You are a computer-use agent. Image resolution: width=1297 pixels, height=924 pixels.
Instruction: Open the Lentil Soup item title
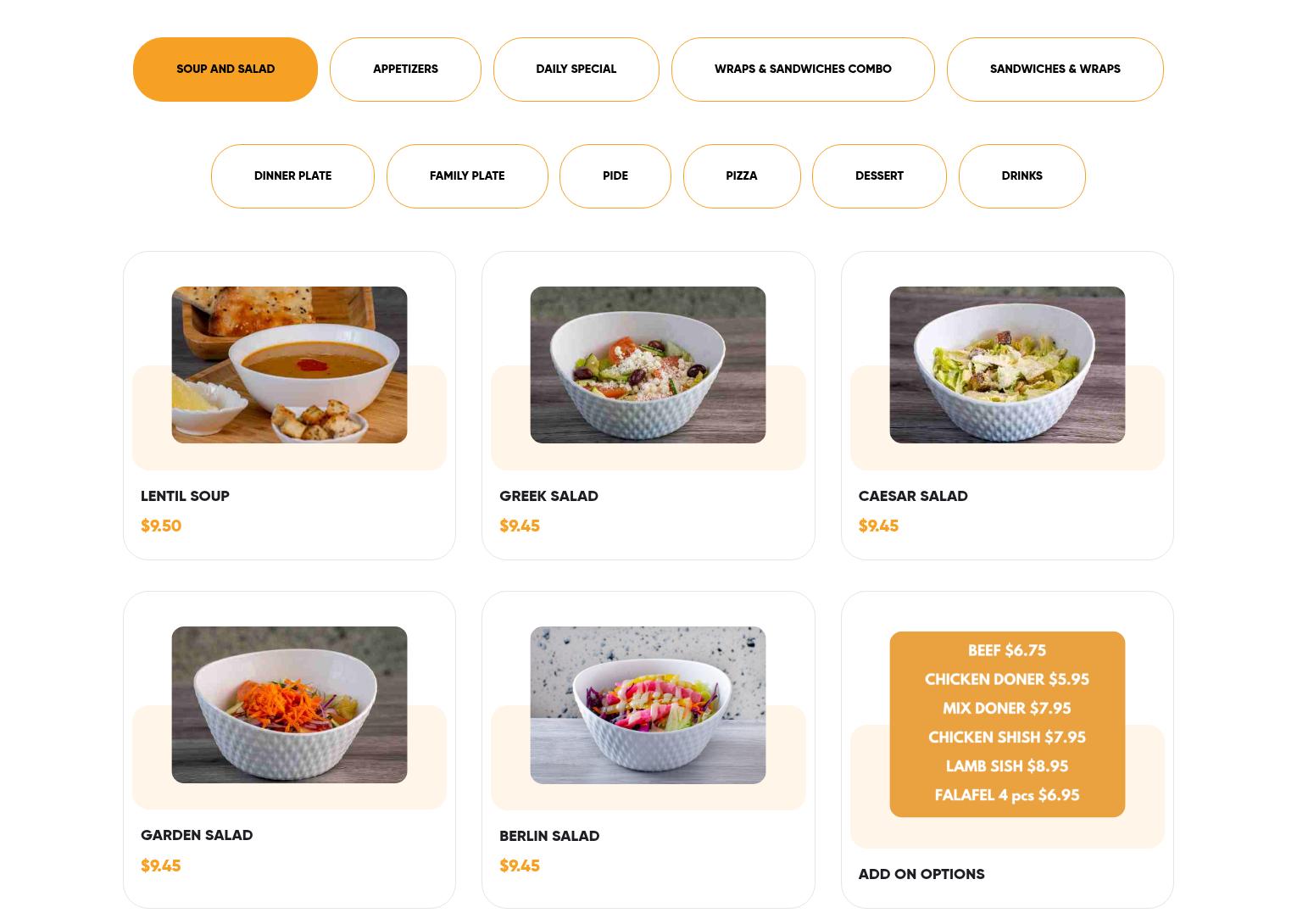185,496
